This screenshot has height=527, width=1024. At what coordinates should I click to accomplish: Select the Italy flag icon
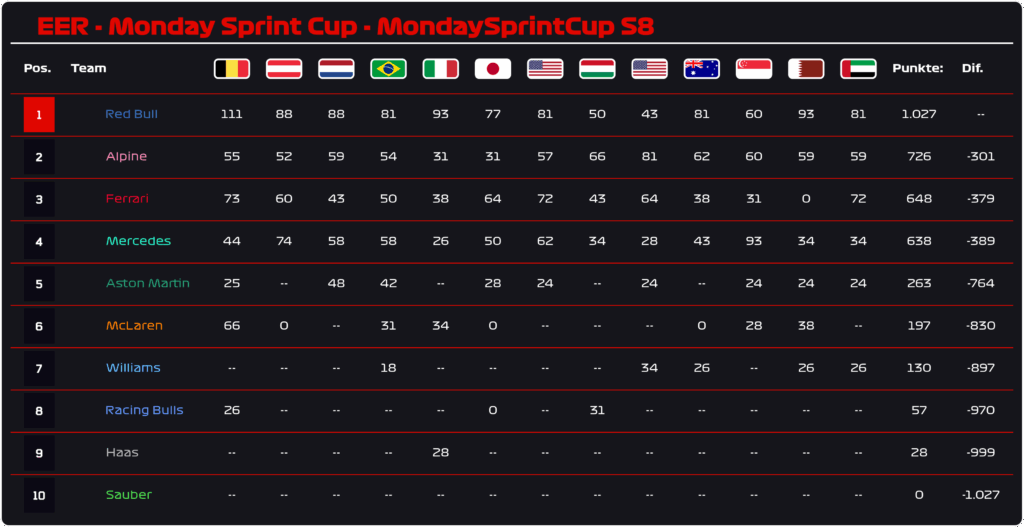coord(441,69)
